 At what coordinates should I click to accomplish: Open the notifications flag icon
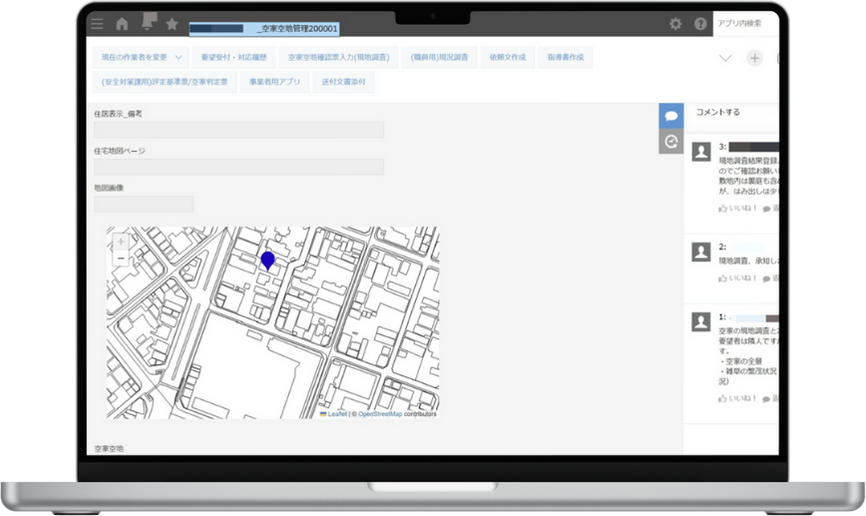click(149, 22)
